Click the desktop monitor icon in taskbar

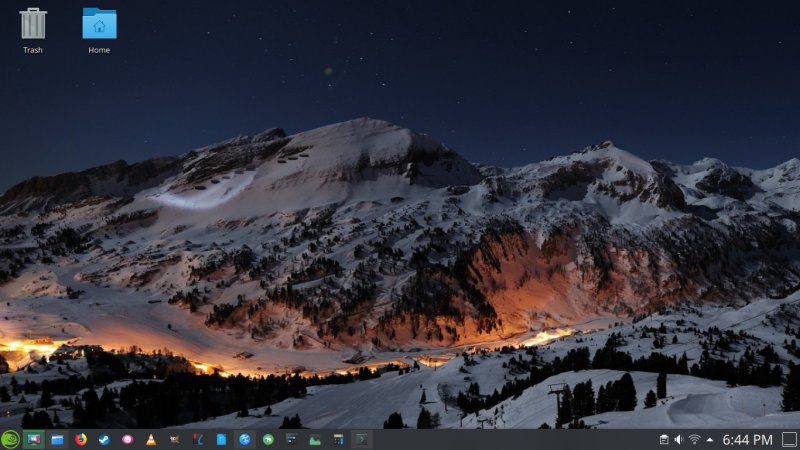click(x=34, y=439)
